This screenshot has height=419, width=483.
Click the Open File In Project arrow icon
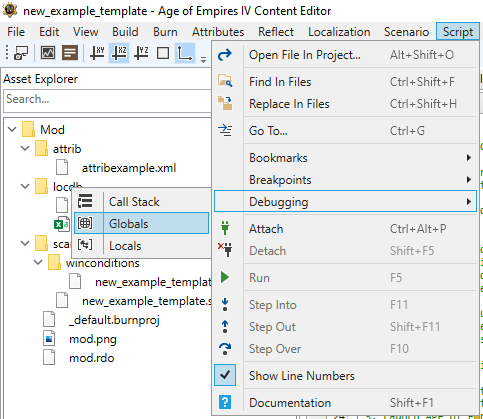point(225,55)
